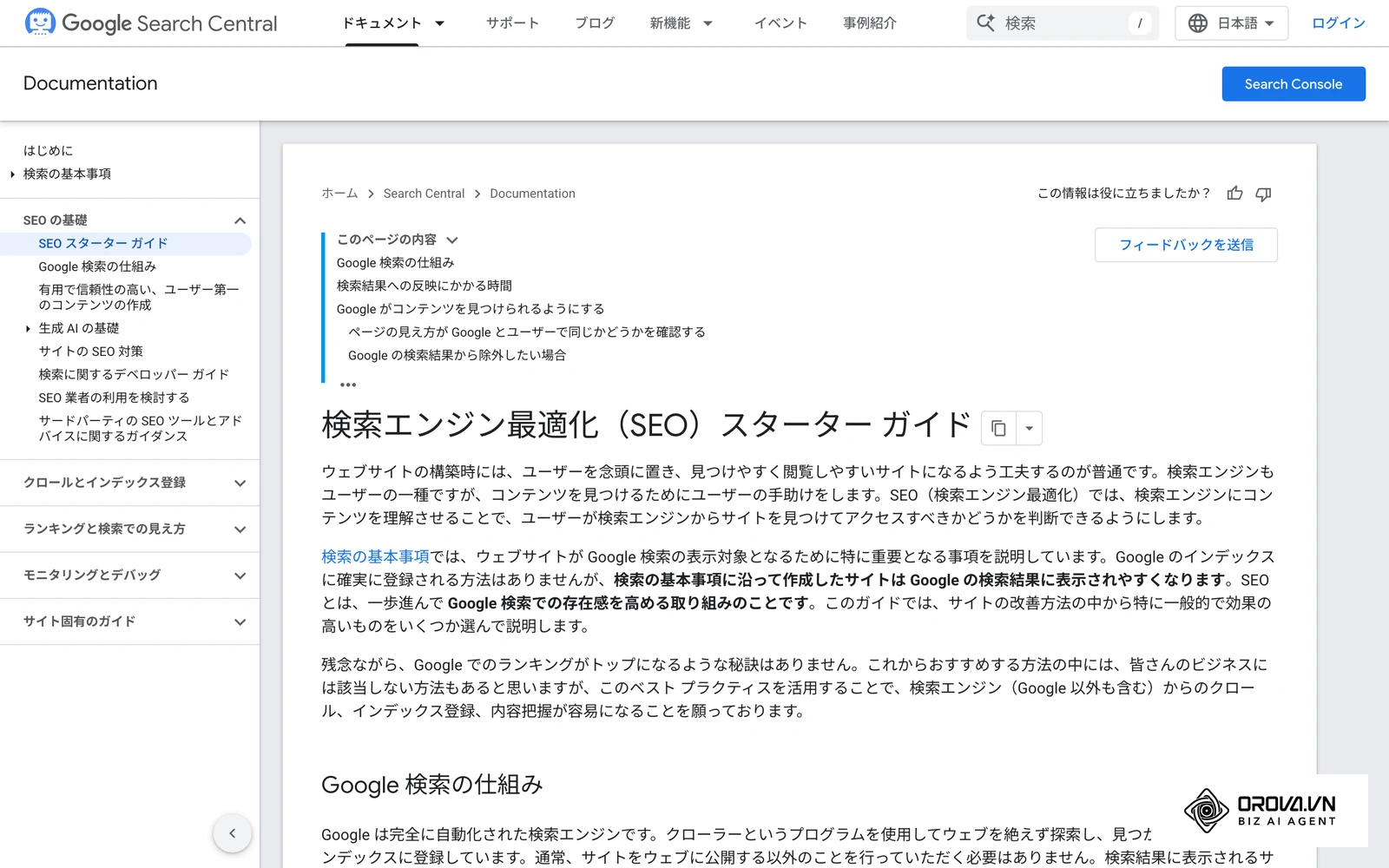Click フィードバックを送信 button
Image resolution: width=1389 pixels, height=868 pixels.
pos(1186,245)
